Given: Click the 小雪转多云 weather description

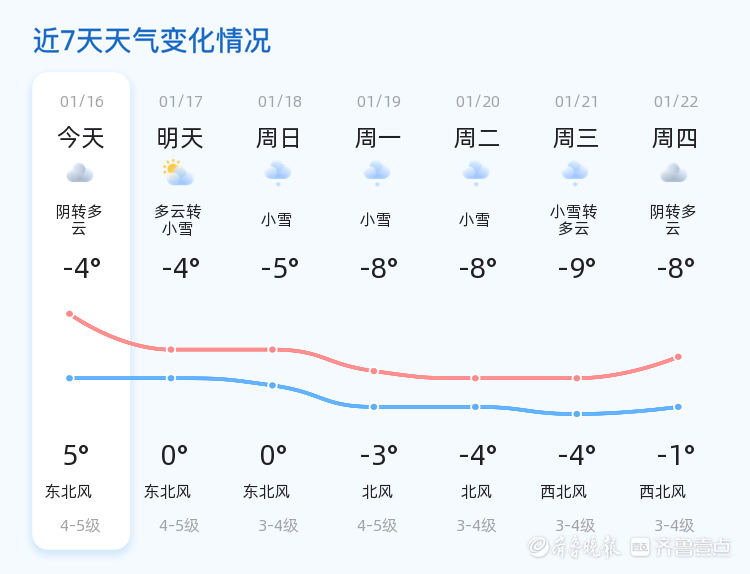Looking at the screenshot, I should 574,220.
